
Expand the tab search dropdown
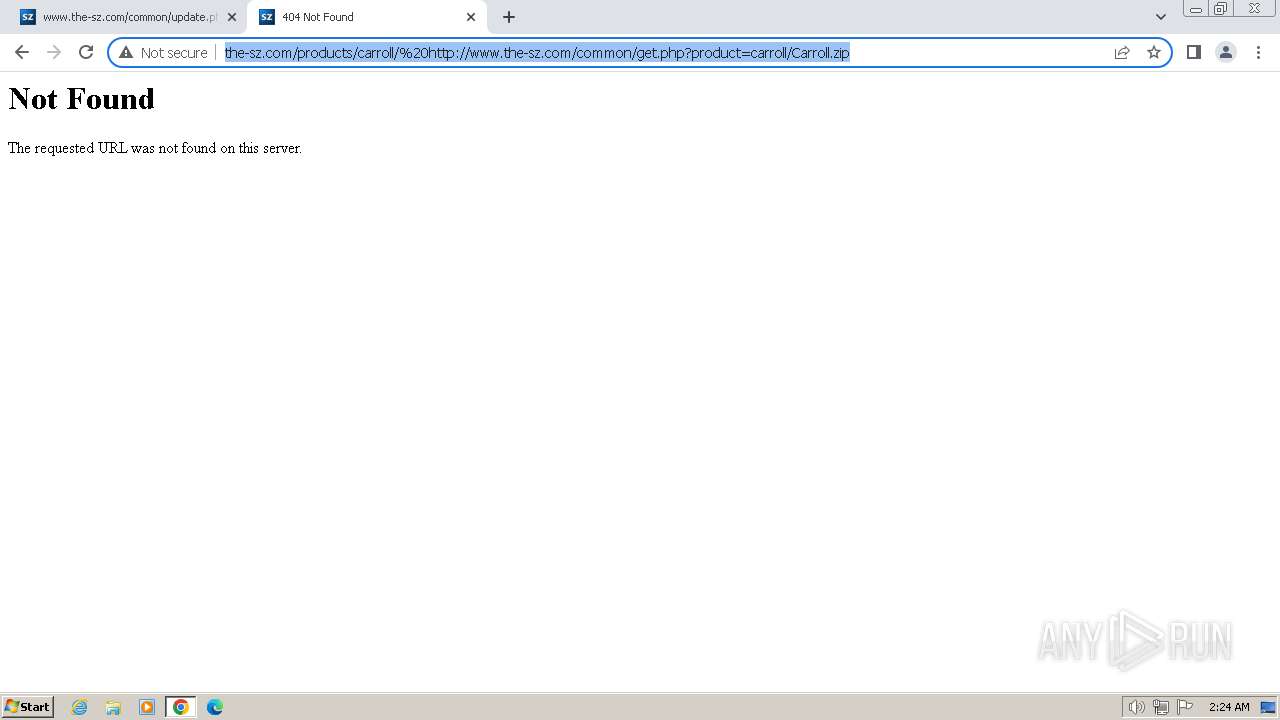click(x=1161, y=17)
